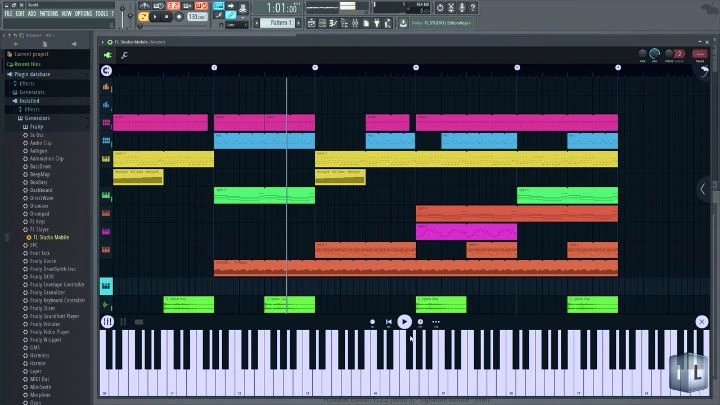Click the Pattern 1 selector
This screenshot has width=720, height=405.
(x=278, y=22)
